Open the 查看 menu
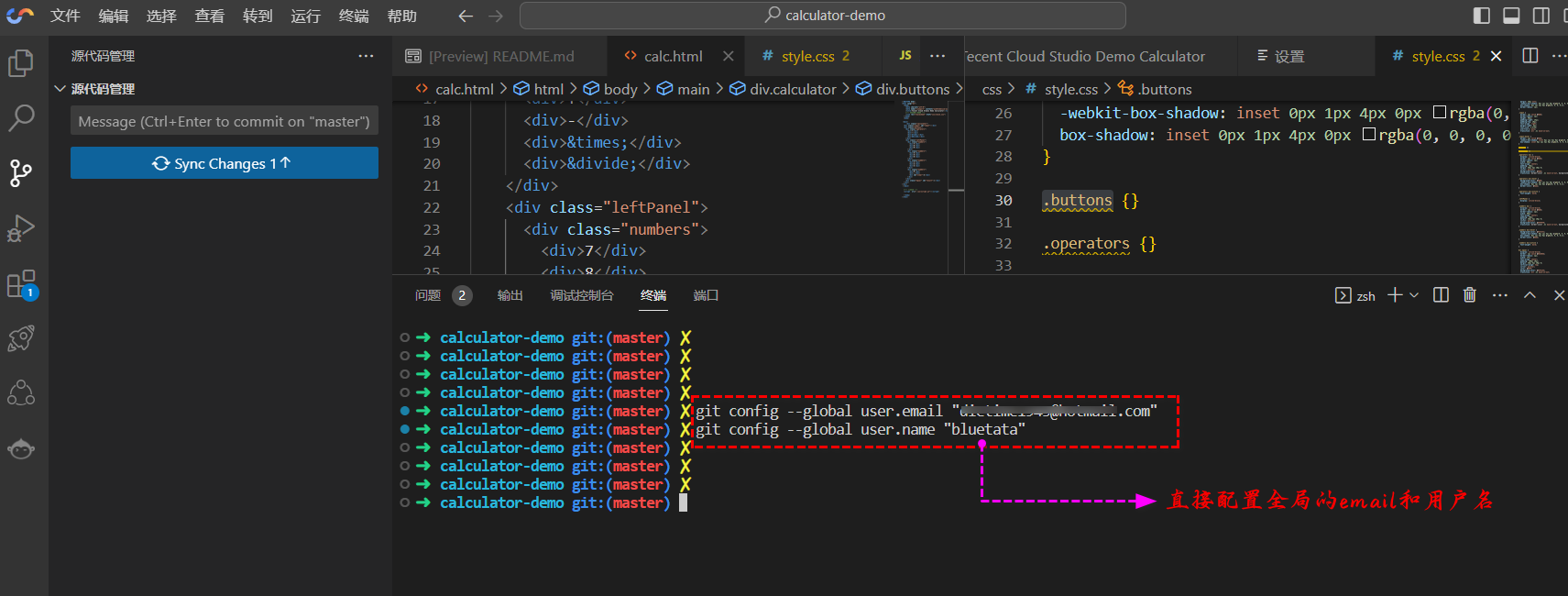Viewport: 1568px width, 596px height. tap(210, 16)
